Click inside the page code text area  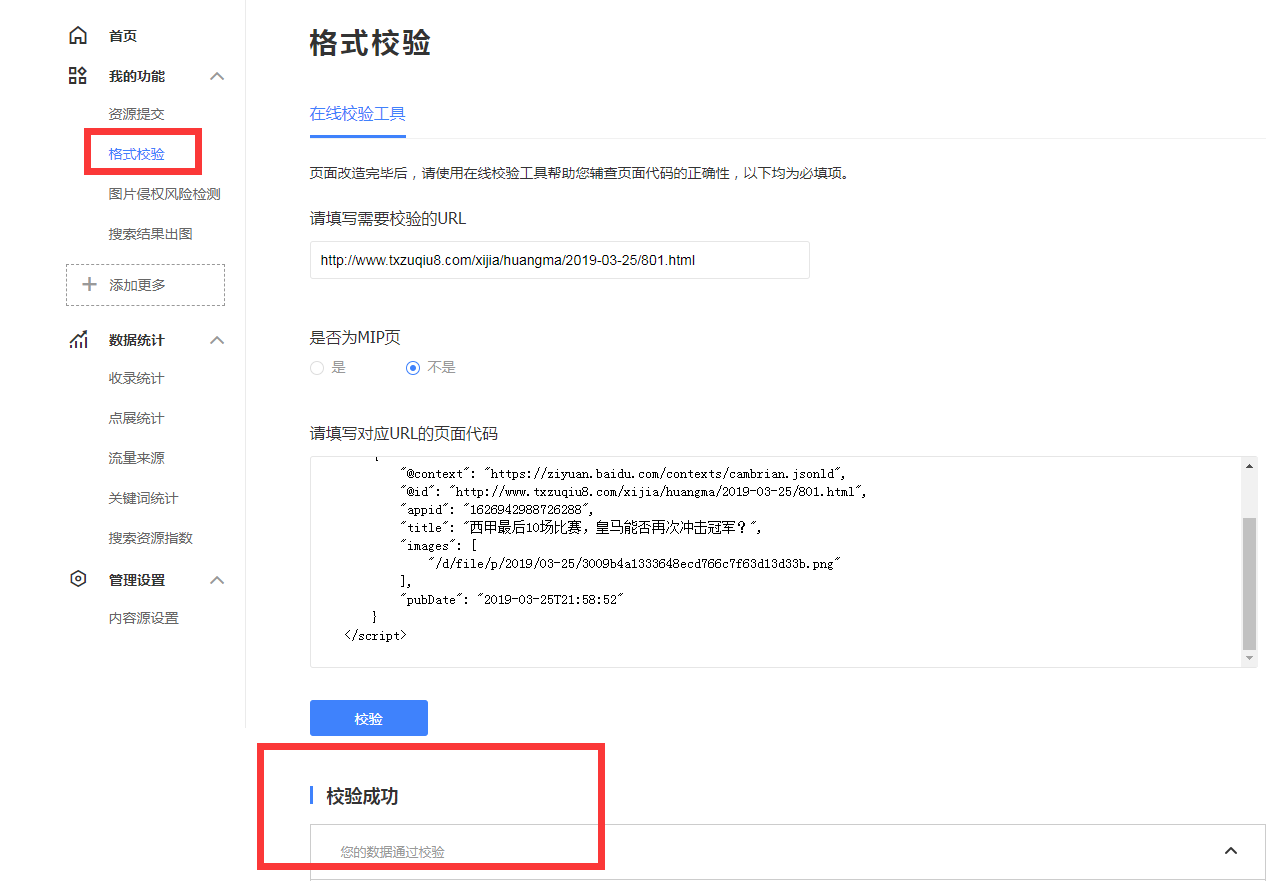[775, 562]
